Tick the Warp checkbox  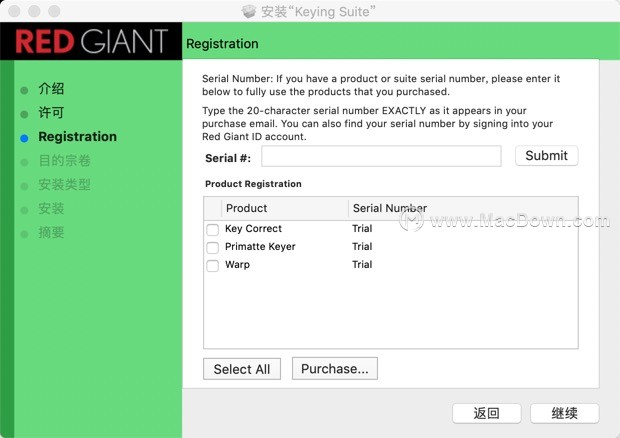(212, 266)
